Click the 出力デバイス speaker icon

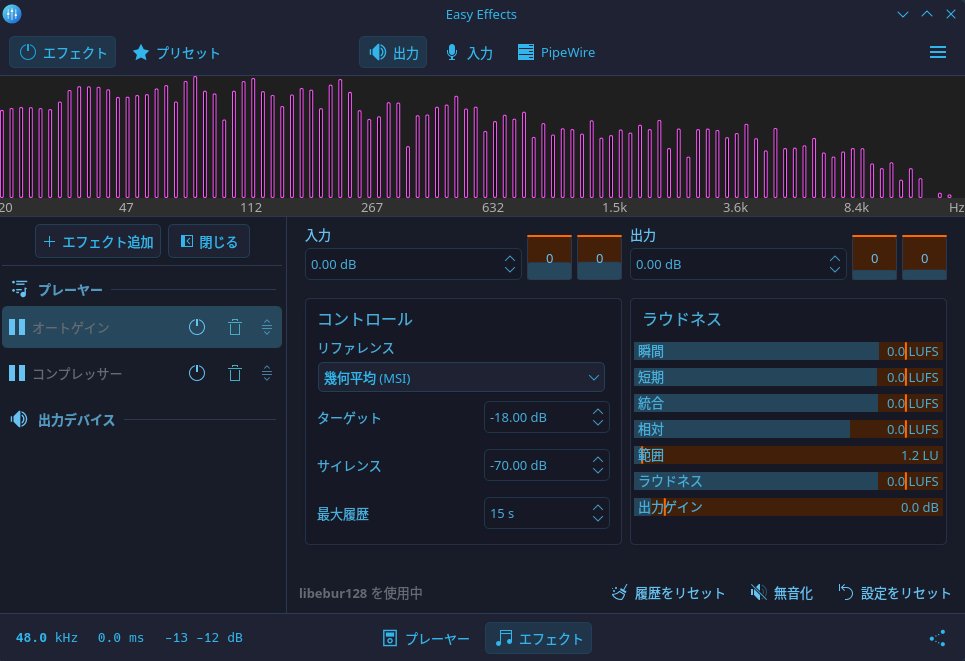[19, 420]
